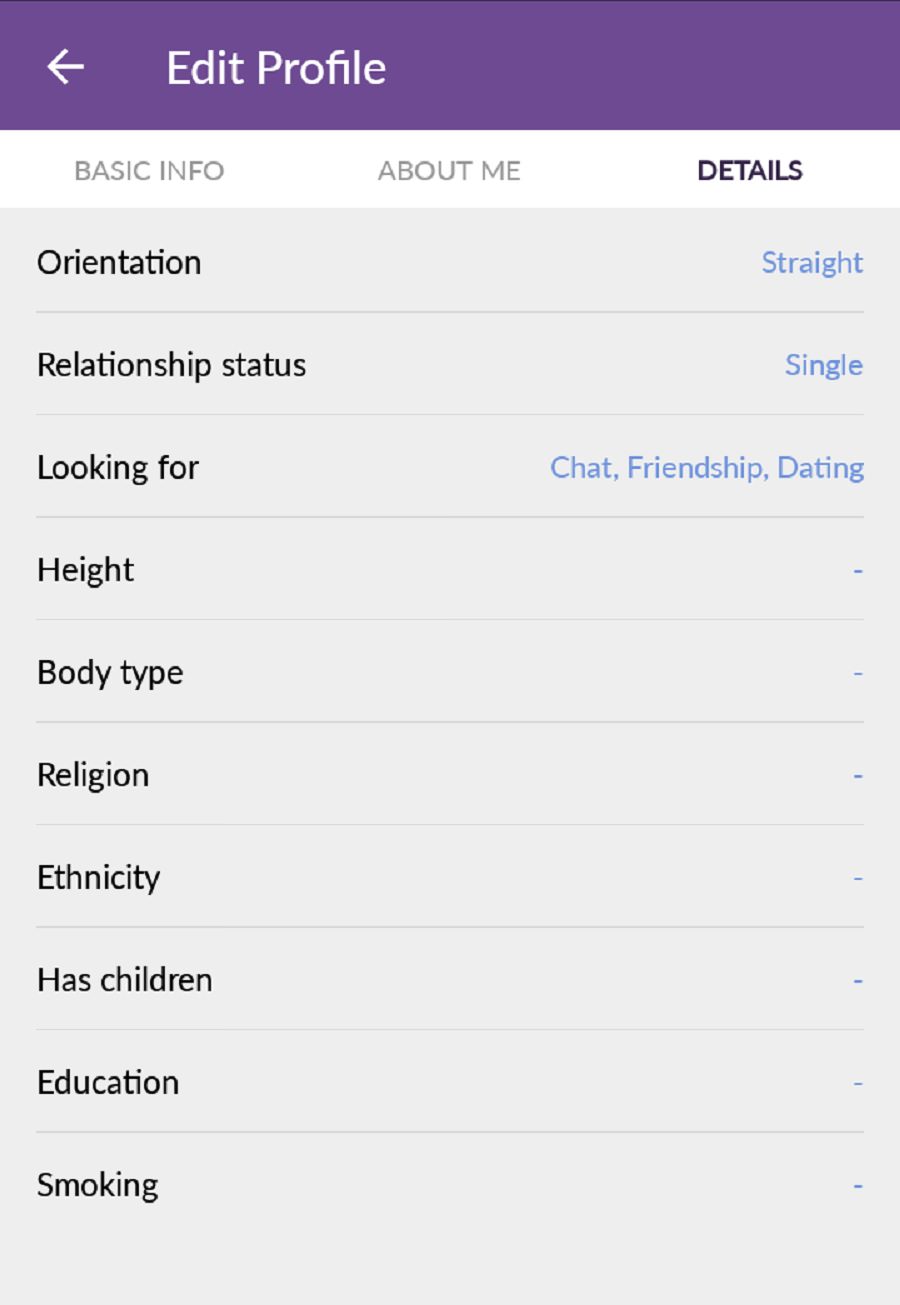
Task: Tap the Edit Profile title
Action: pyautogui.click(x=276, y=68)
